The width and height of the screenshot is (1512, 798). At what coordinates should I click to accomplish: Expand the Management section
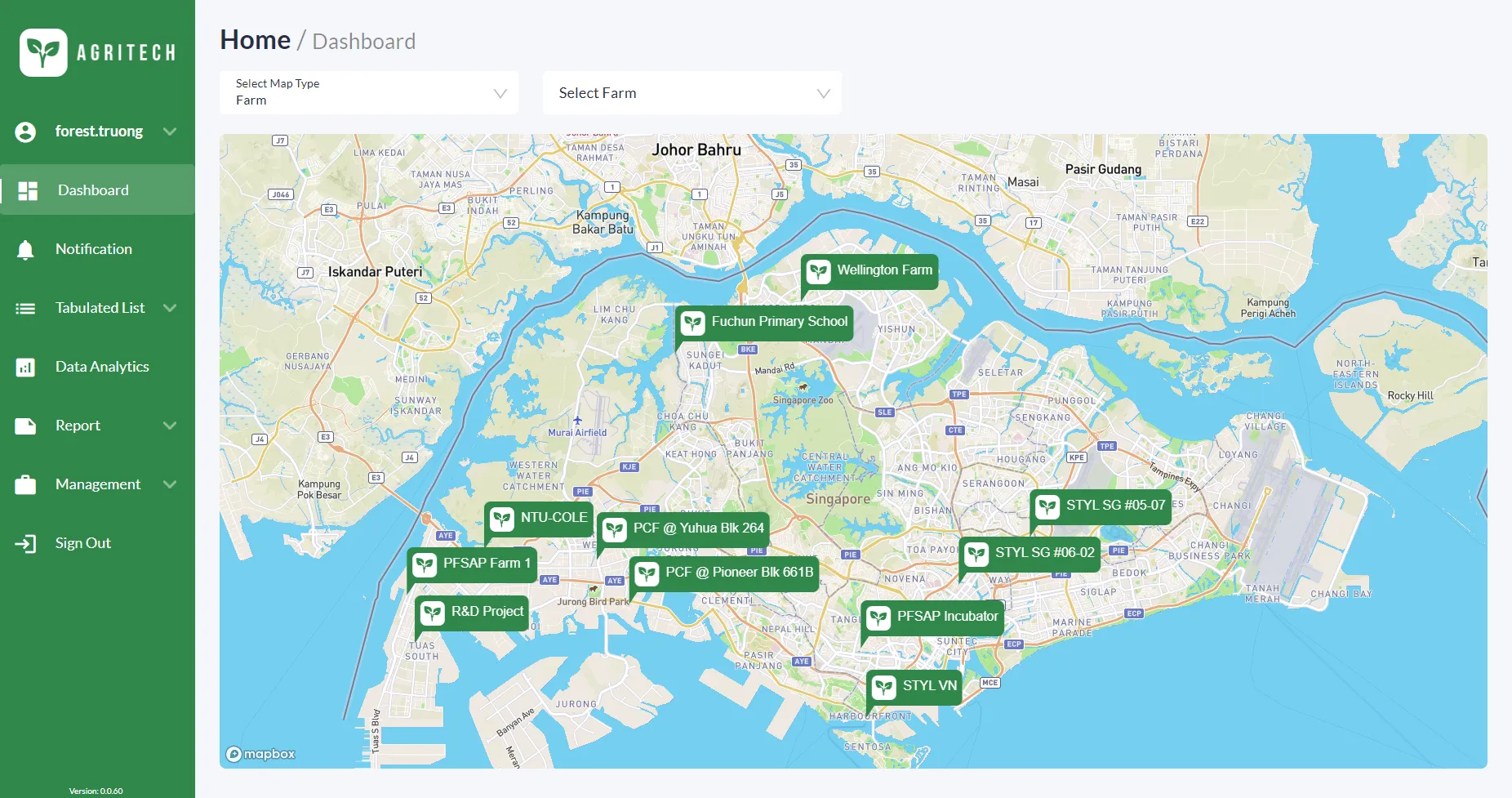click(170, 484)
